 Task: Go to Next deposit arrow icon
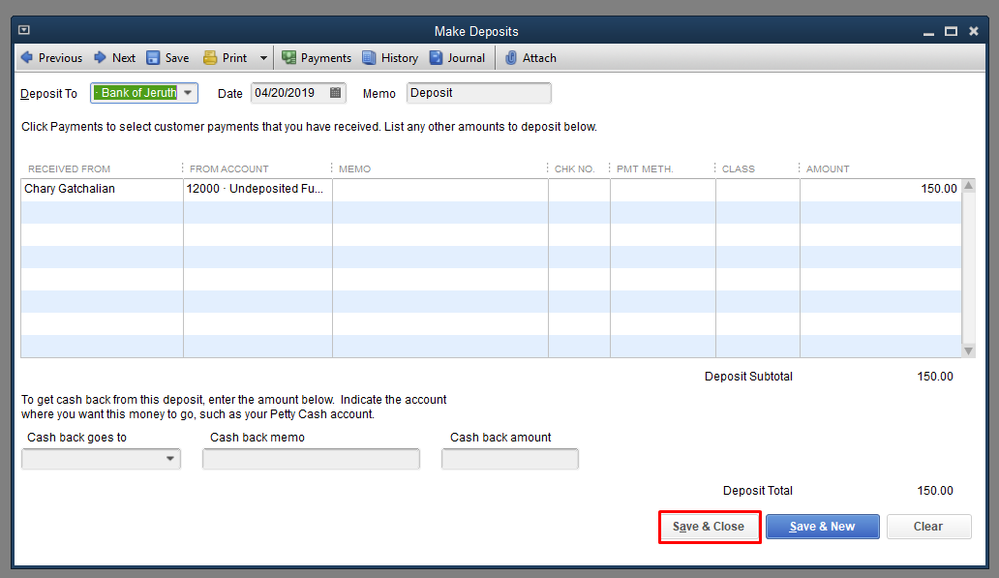click(x=100, y=57)
